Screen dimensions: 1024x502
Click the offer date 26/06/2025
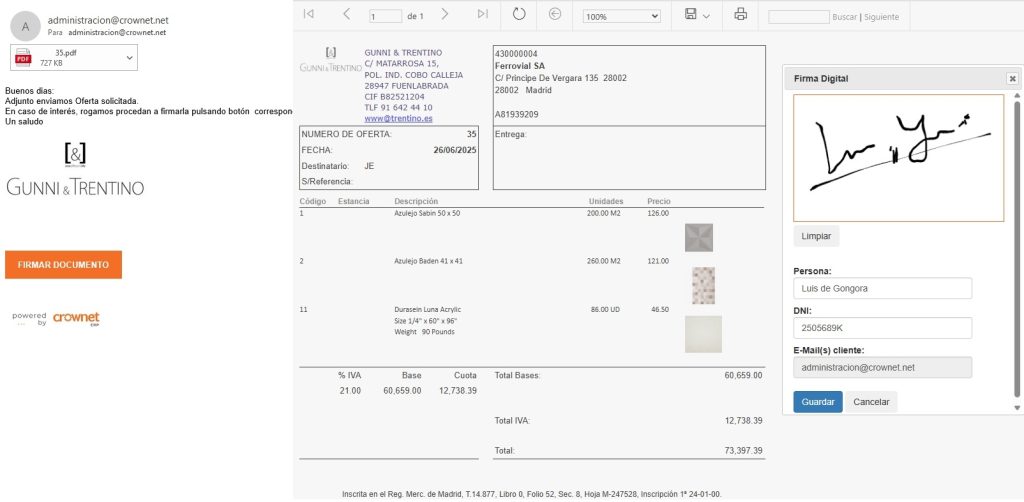click(x=455, y=150)
